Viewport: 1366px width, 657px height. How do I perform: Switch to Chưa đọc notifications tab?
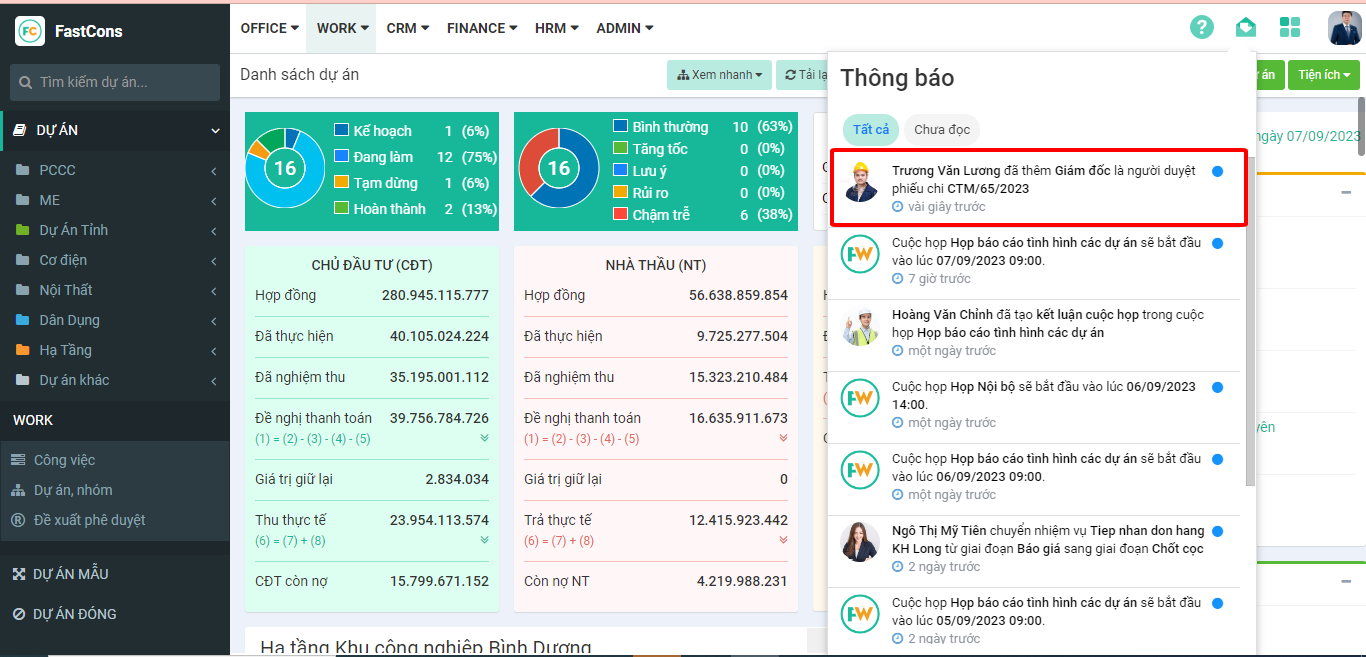tap(941, 130)
